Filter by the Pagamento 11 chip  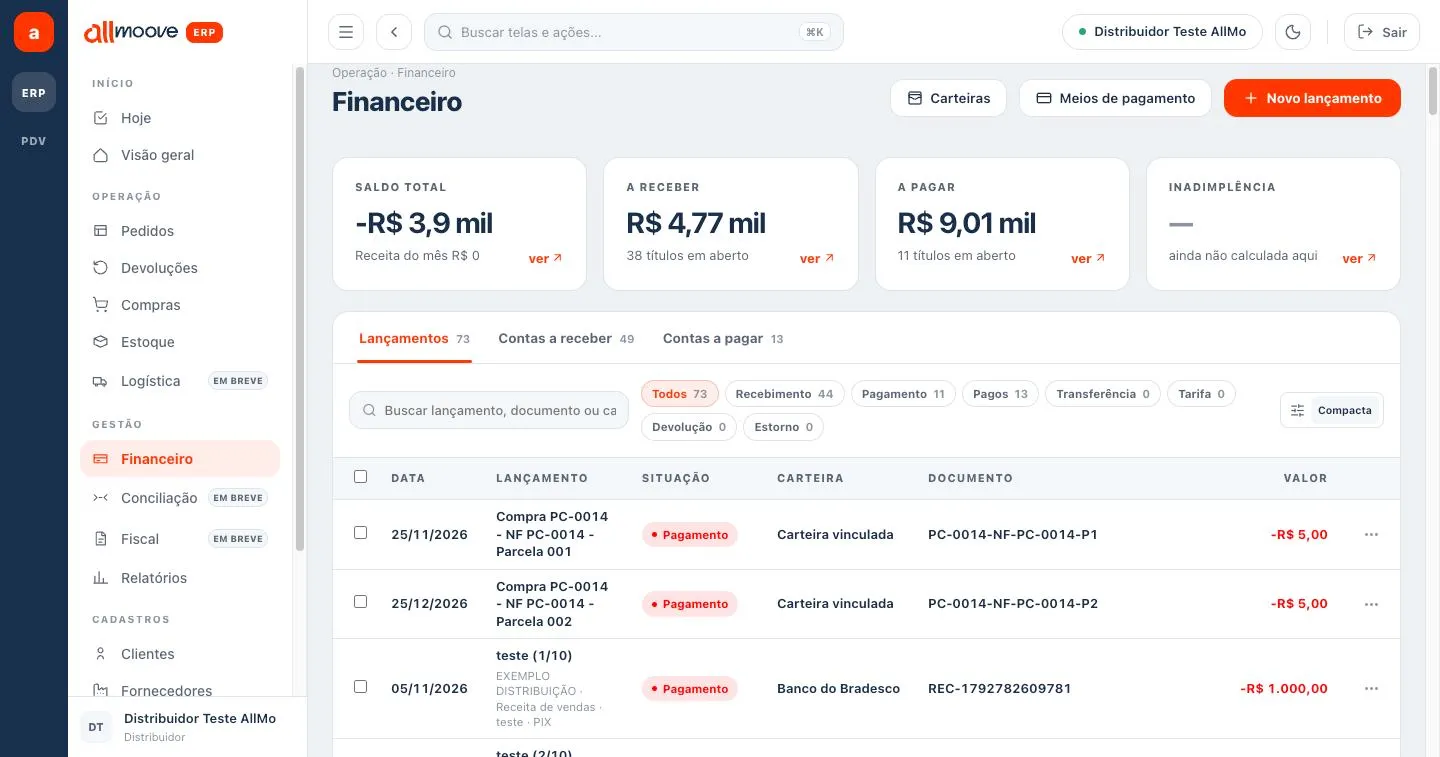tap(903, 394)
